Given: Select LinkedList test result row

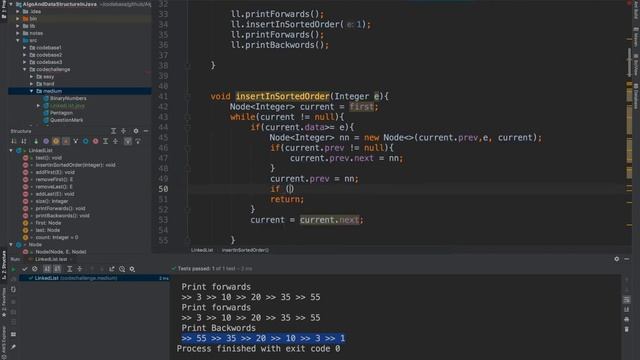Looking at the screenshot, I should (x=95, y=278).
